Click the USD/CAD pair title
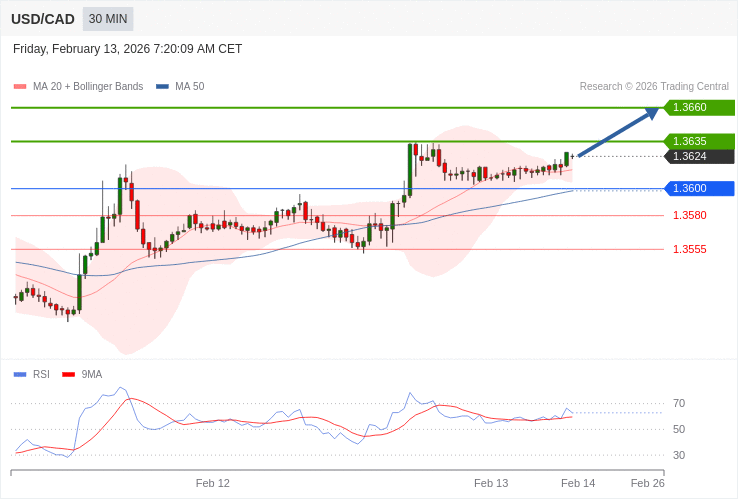The image size is (738, 500). coord(43,19)
